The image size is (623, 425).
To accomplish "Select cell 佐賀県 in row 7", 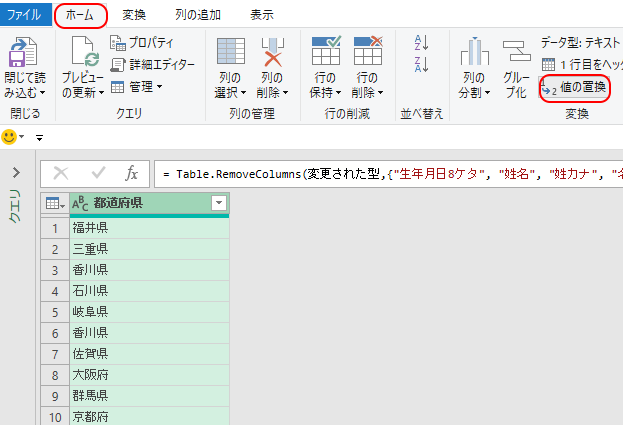I will coord(149,354).
